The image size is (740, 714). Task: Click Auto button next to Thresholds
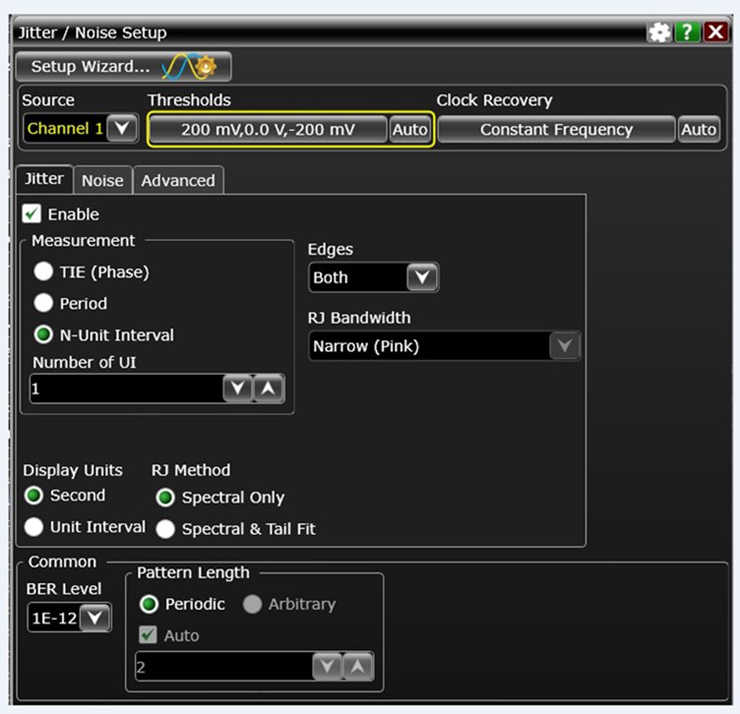(x=410, y=130)
